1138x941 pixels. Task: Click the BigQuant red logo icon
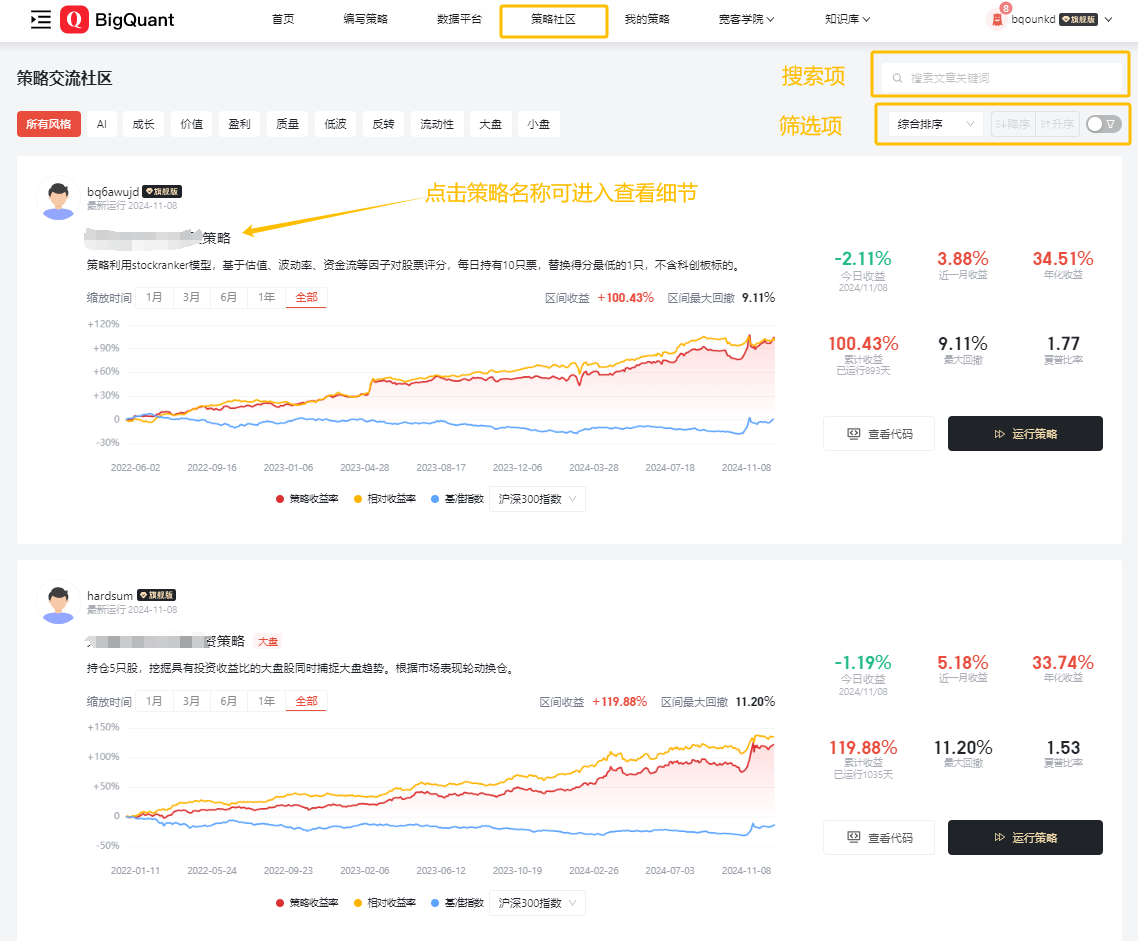click(74, 20)
